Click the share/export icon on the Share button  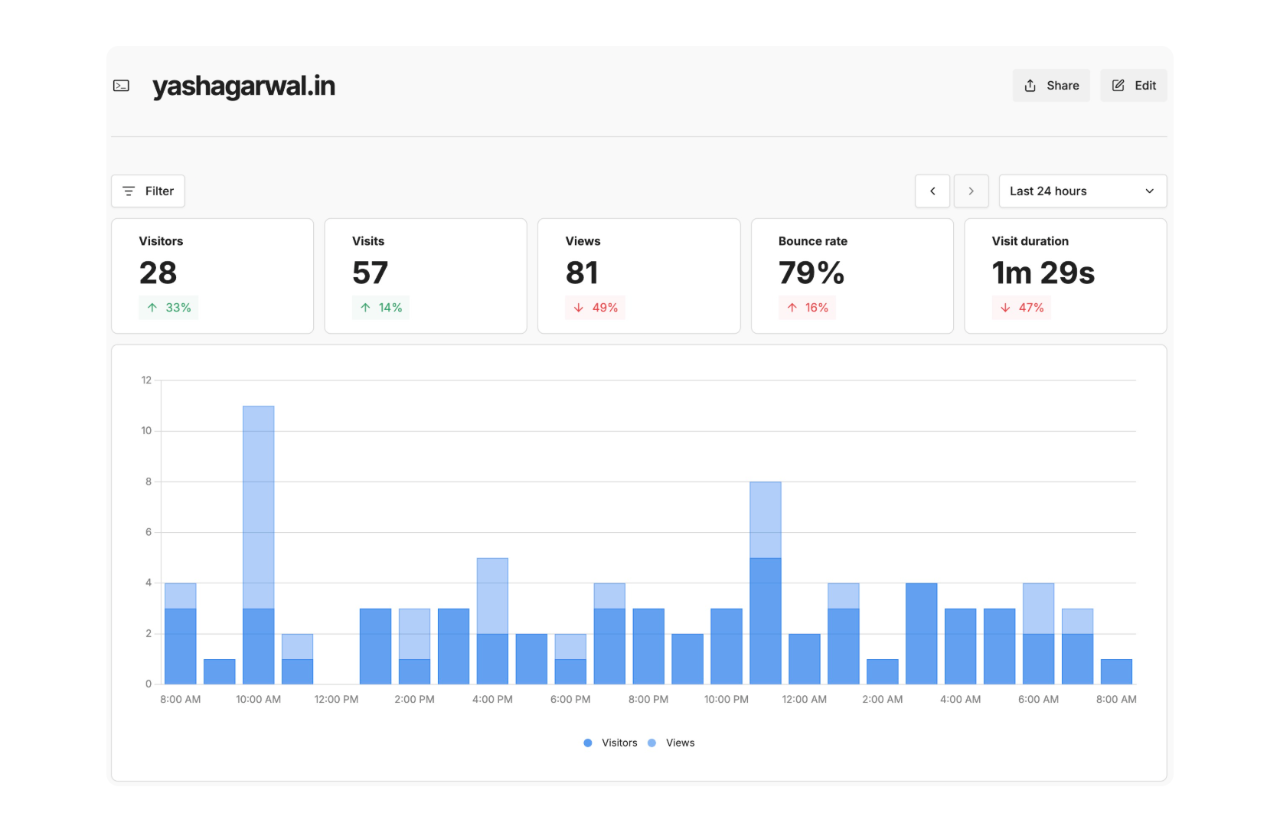point(1030,85)
